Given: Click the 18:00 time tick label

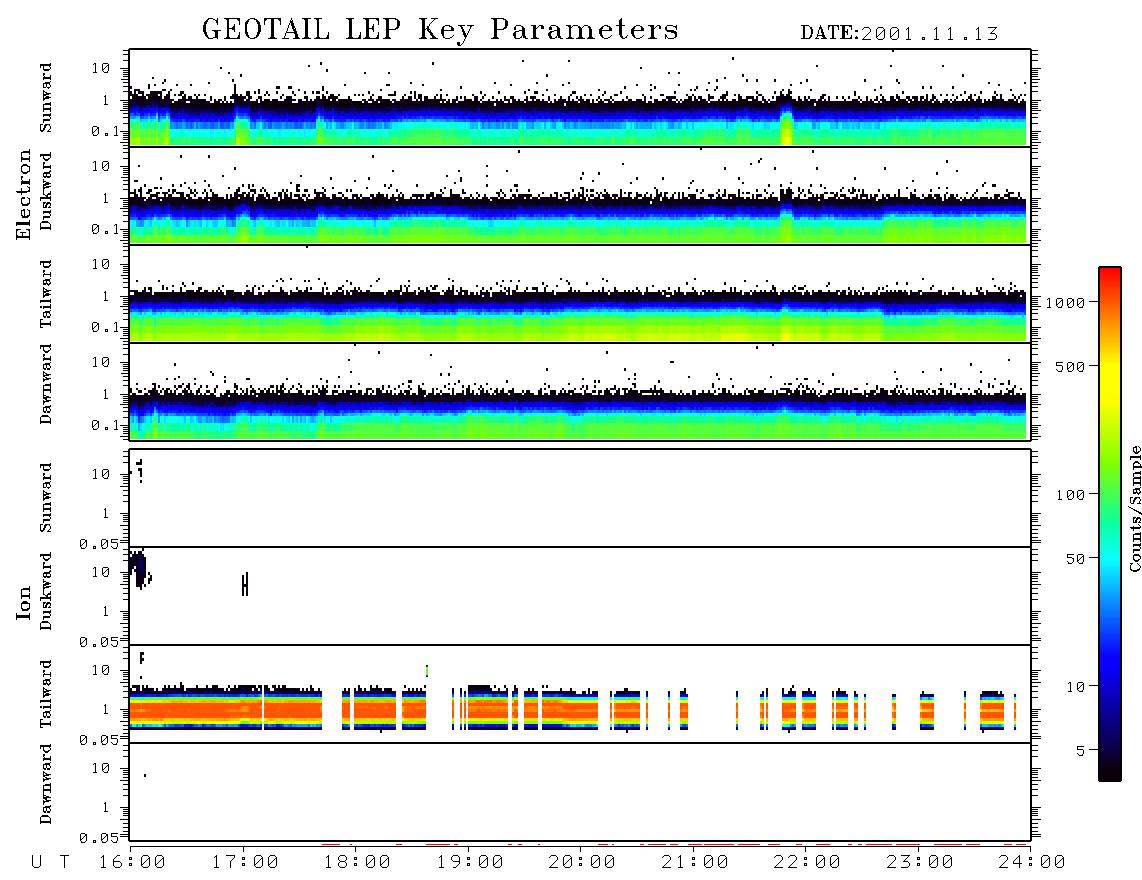Looking at the screenshot, I should (358, 863).
